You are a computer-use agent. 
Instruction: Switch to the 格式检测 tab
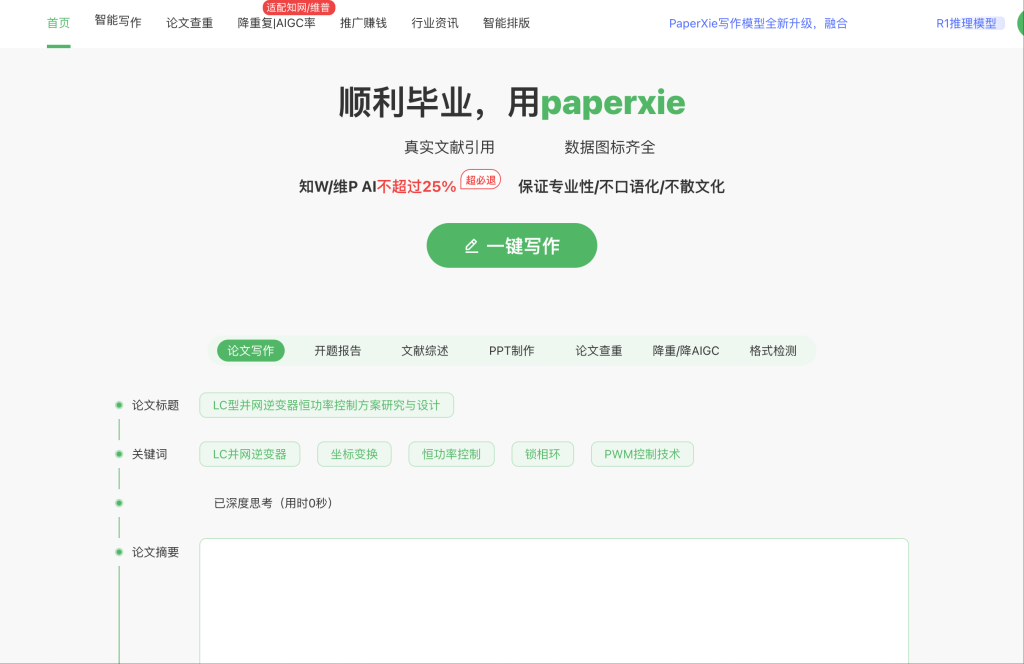point(773,351)
